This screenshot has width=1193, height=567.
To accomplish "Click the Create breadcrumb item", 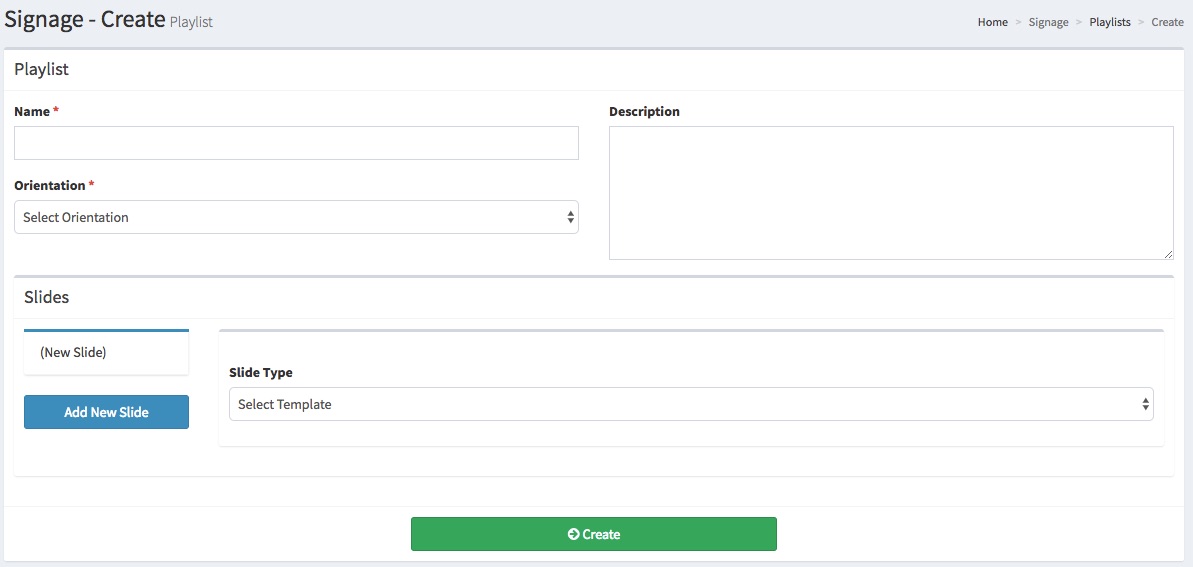I will (1167, 22).
